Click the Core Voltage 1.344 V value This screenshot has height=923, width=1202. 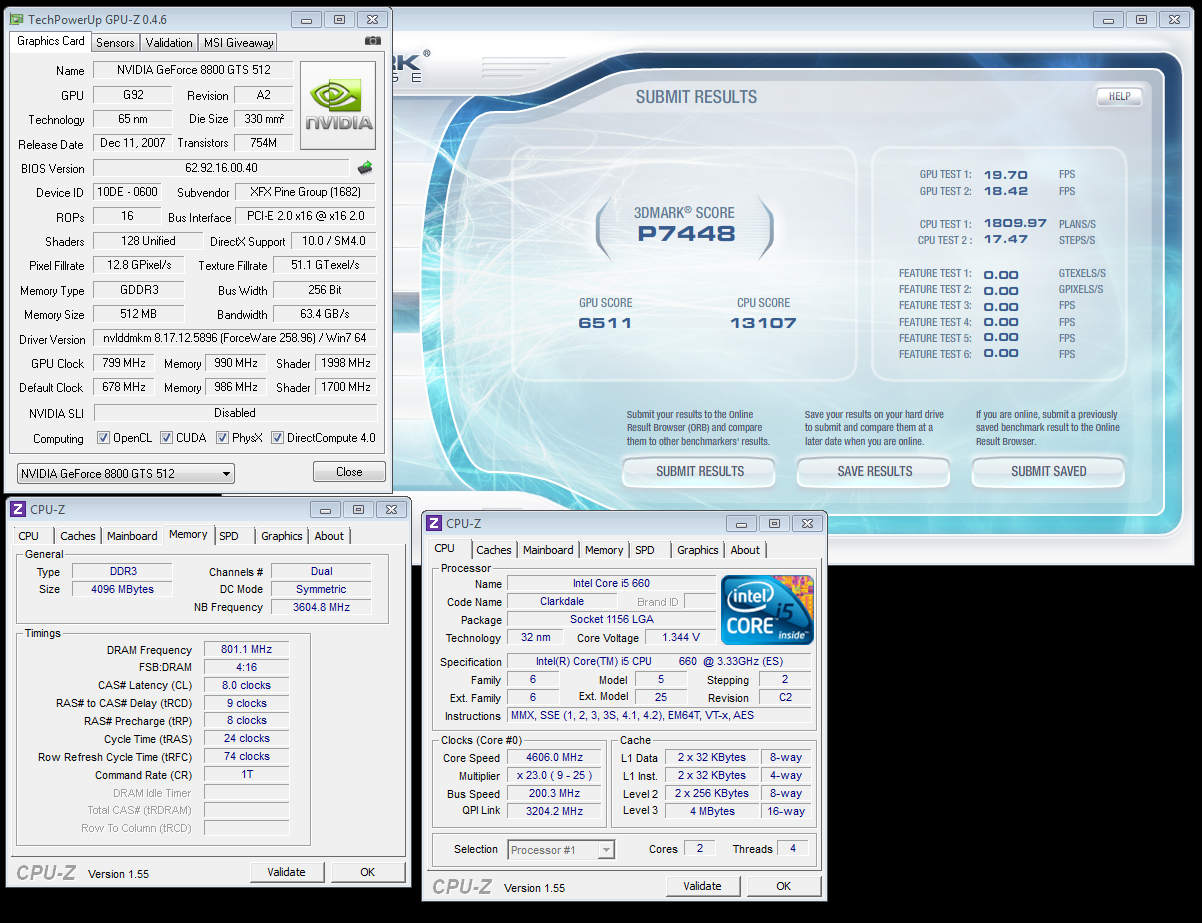tap(680, 637)
